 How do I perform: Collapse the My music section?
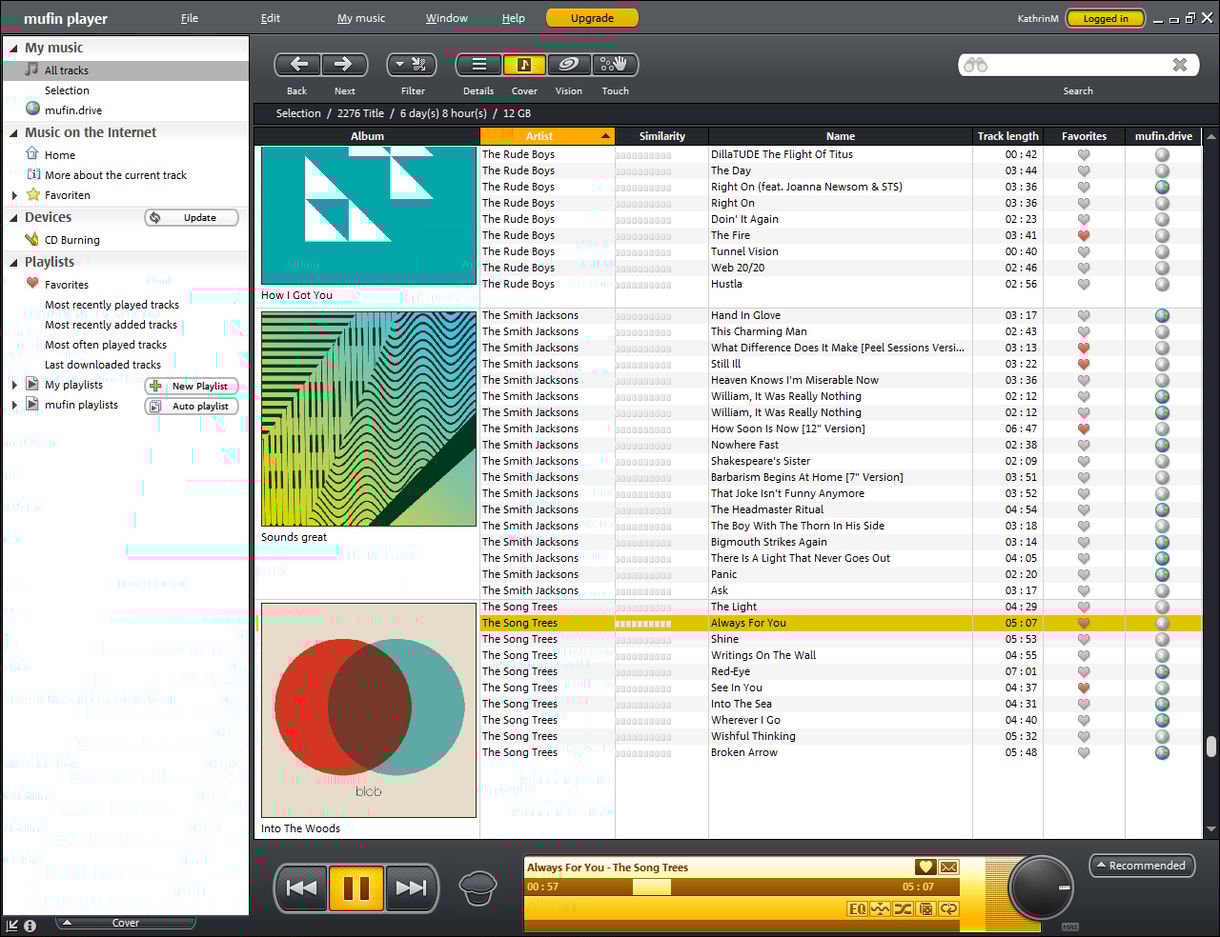point(14,48)
